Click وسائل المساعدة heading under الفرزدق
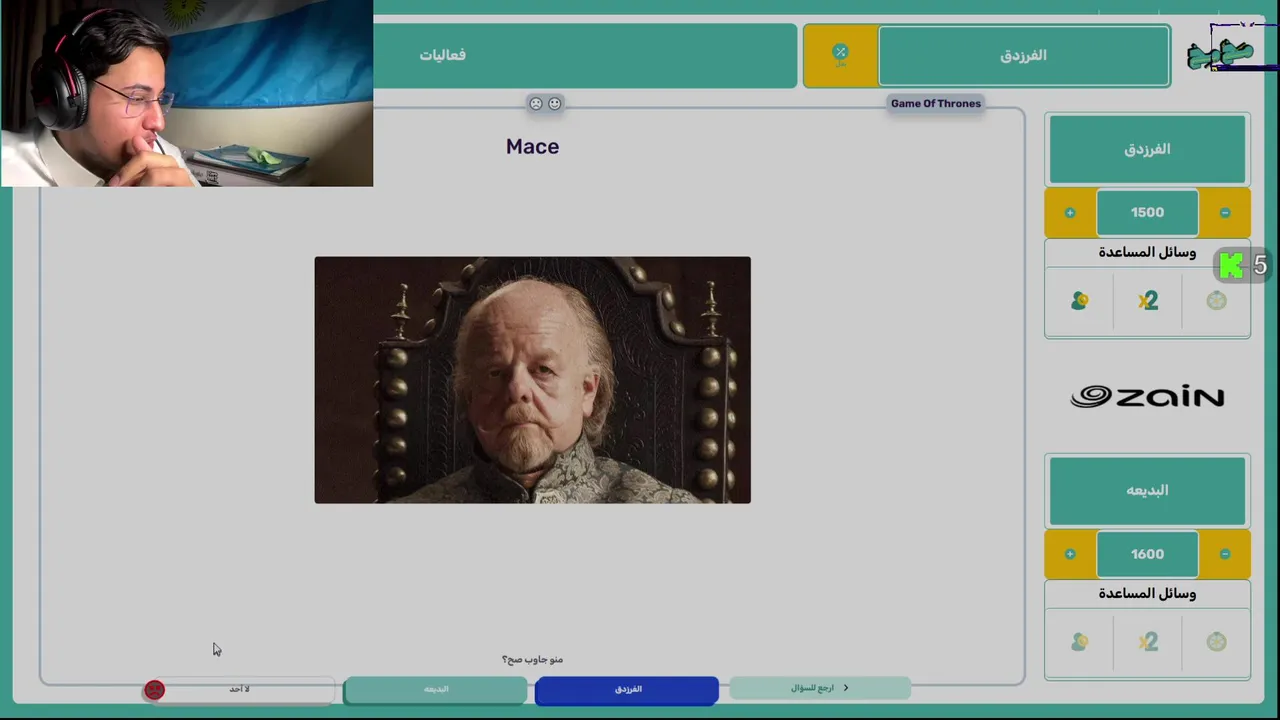 click(1147, 252)
